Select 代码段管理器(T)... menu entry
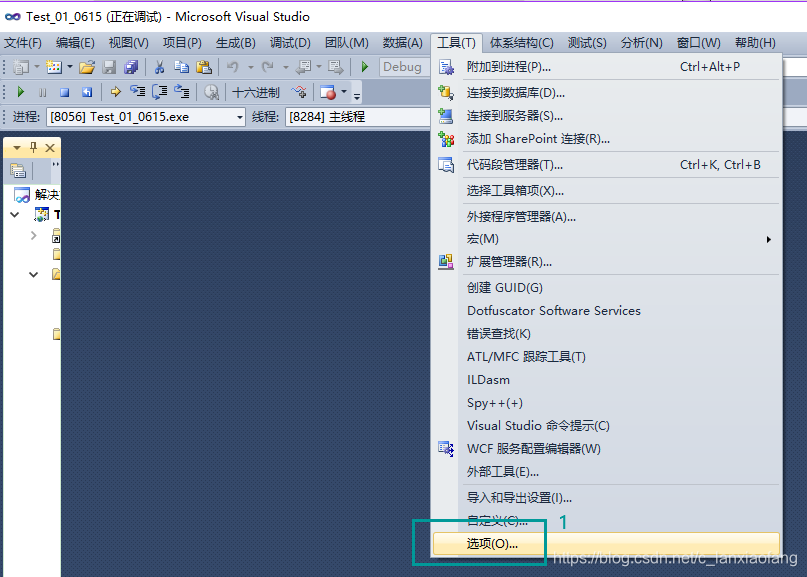Image resolution: width=807 pixels, height=577 pixels. click(606, 165)
